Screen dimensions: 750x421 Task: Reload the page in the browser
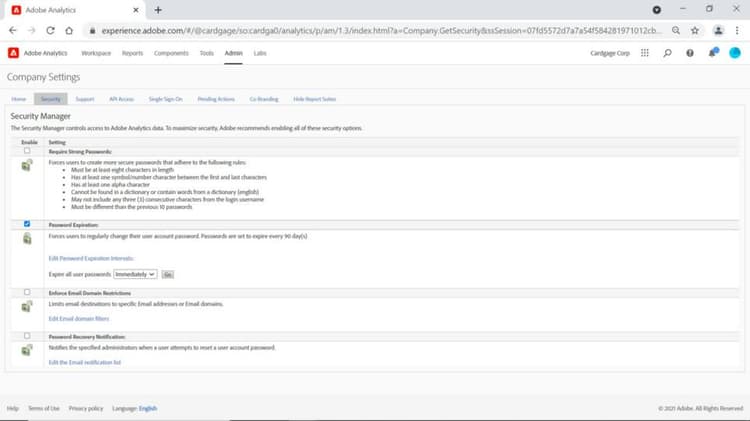coord(50,31)
